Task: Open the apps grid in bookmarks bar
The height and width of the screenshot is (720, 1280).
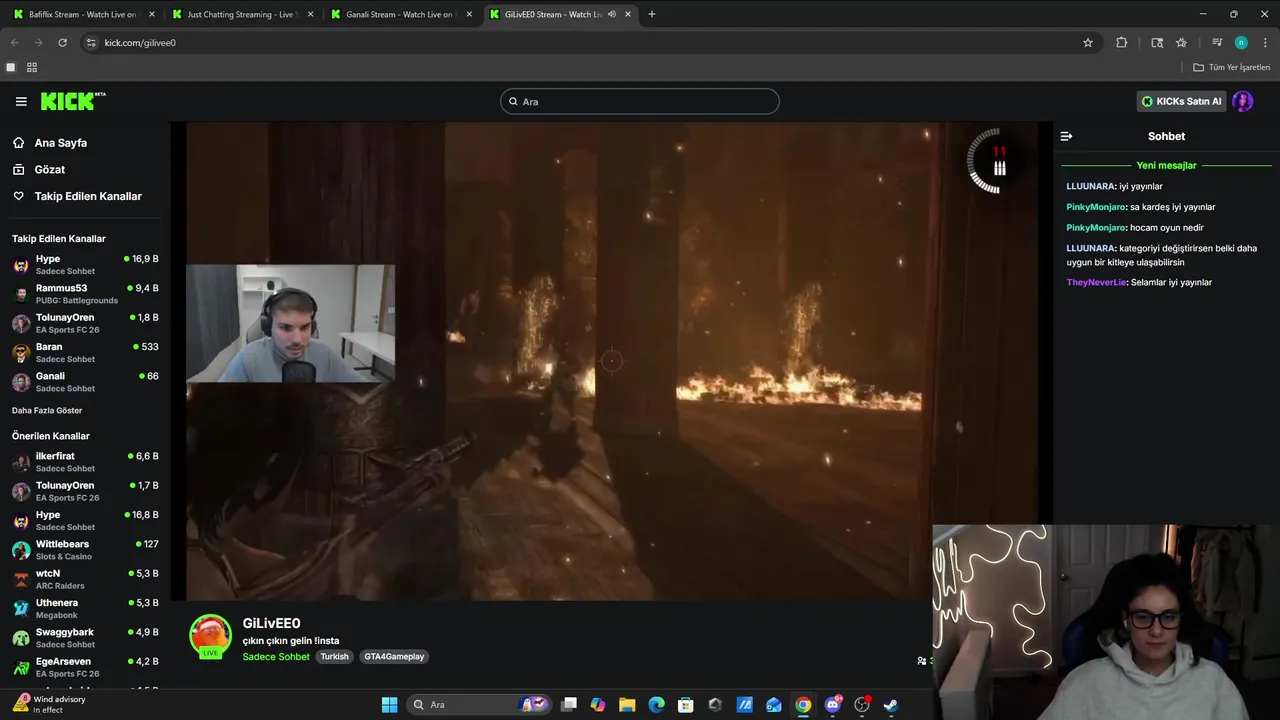Action: pos(32,67)
